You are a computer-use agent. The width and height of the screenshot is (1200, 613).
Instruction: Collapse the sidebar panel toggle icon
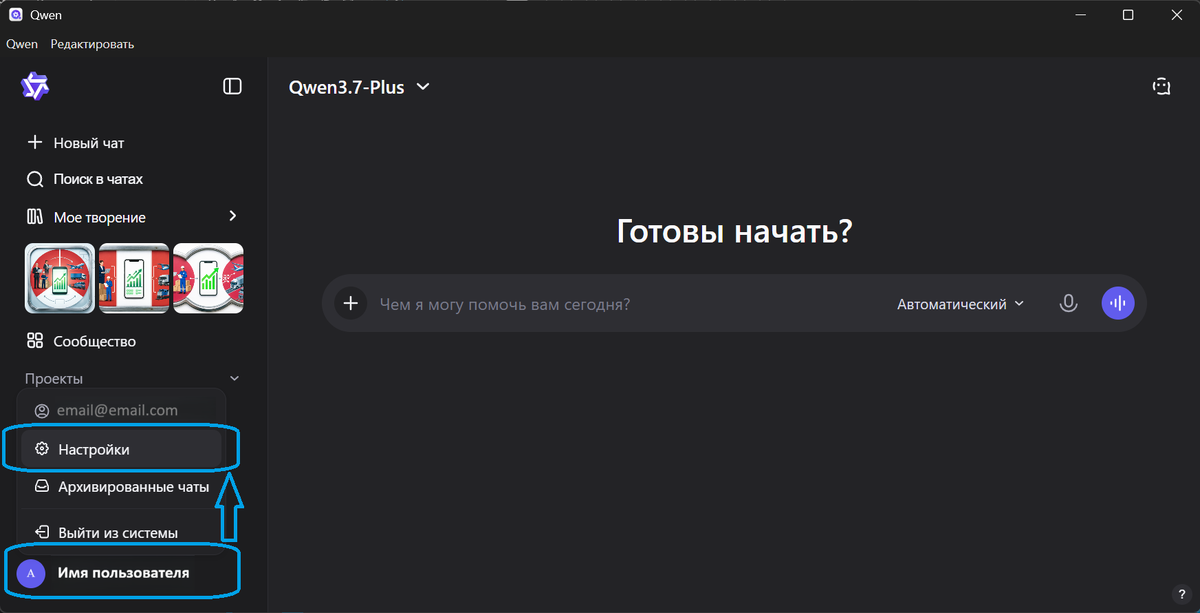click(232, 86)
